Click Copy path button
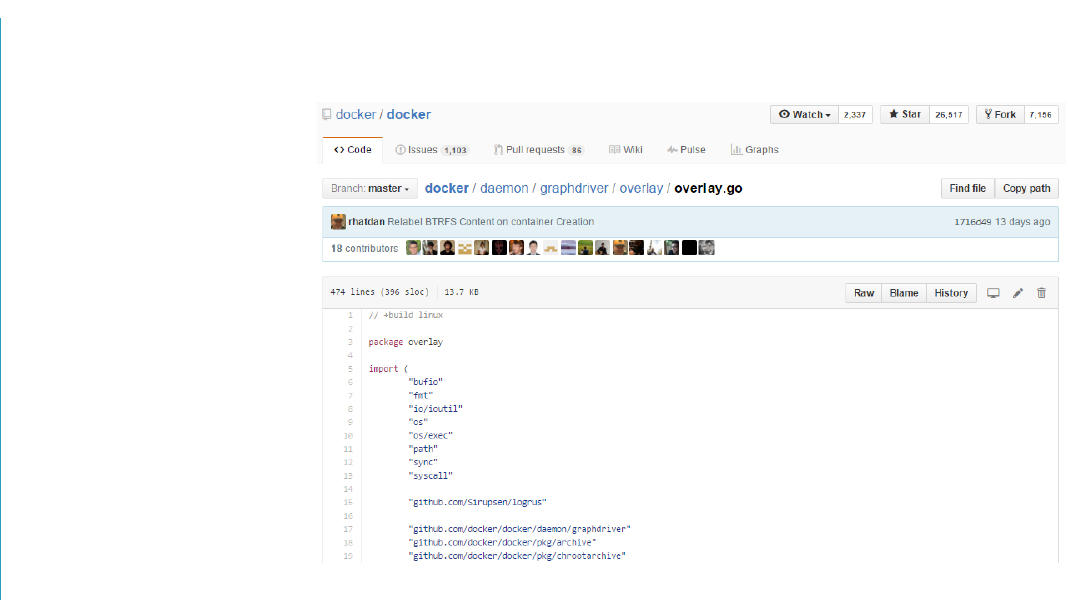1068x600 pixels. [x=1026, y=189]
